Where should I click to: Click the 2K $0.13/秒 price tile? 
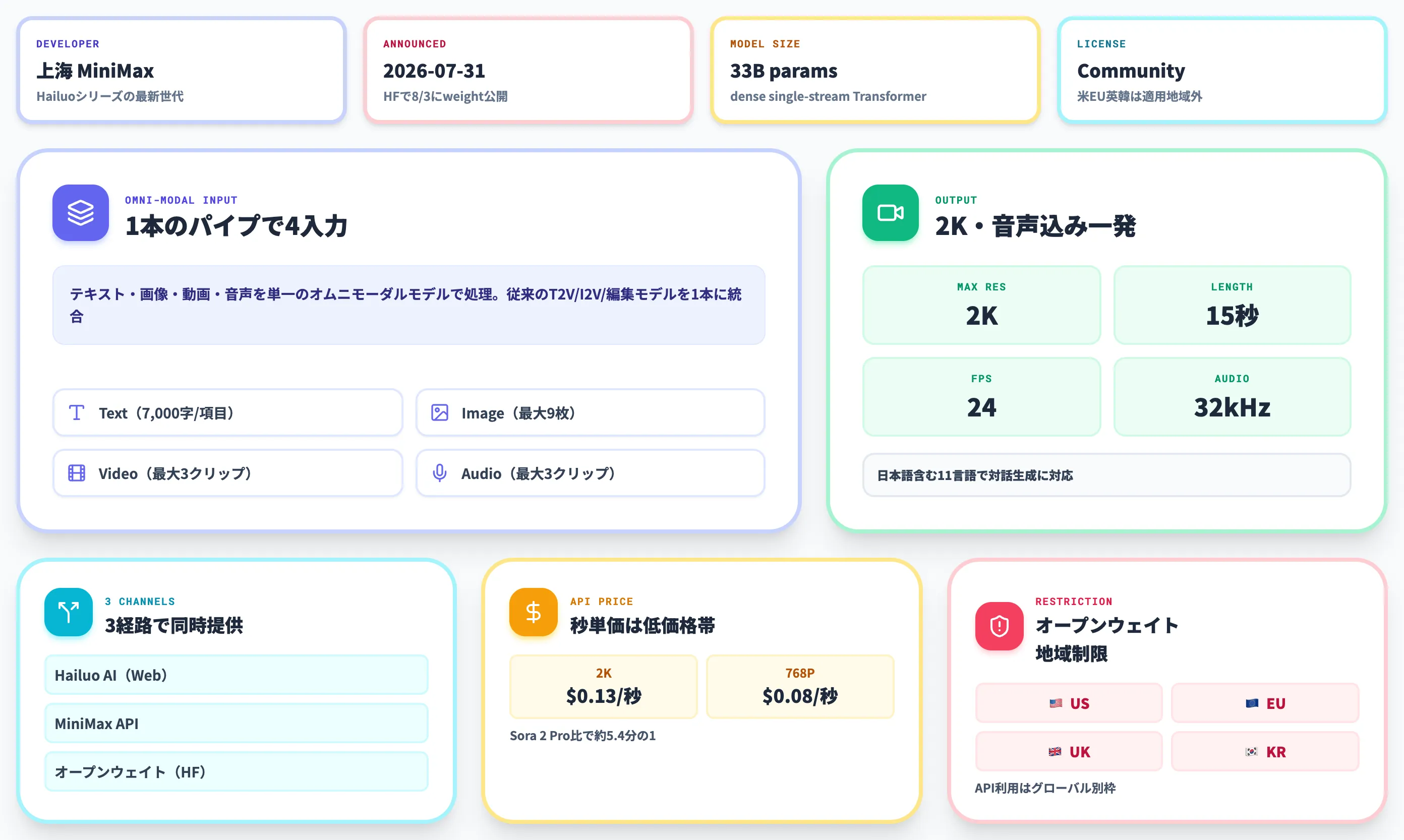[604, 687]
